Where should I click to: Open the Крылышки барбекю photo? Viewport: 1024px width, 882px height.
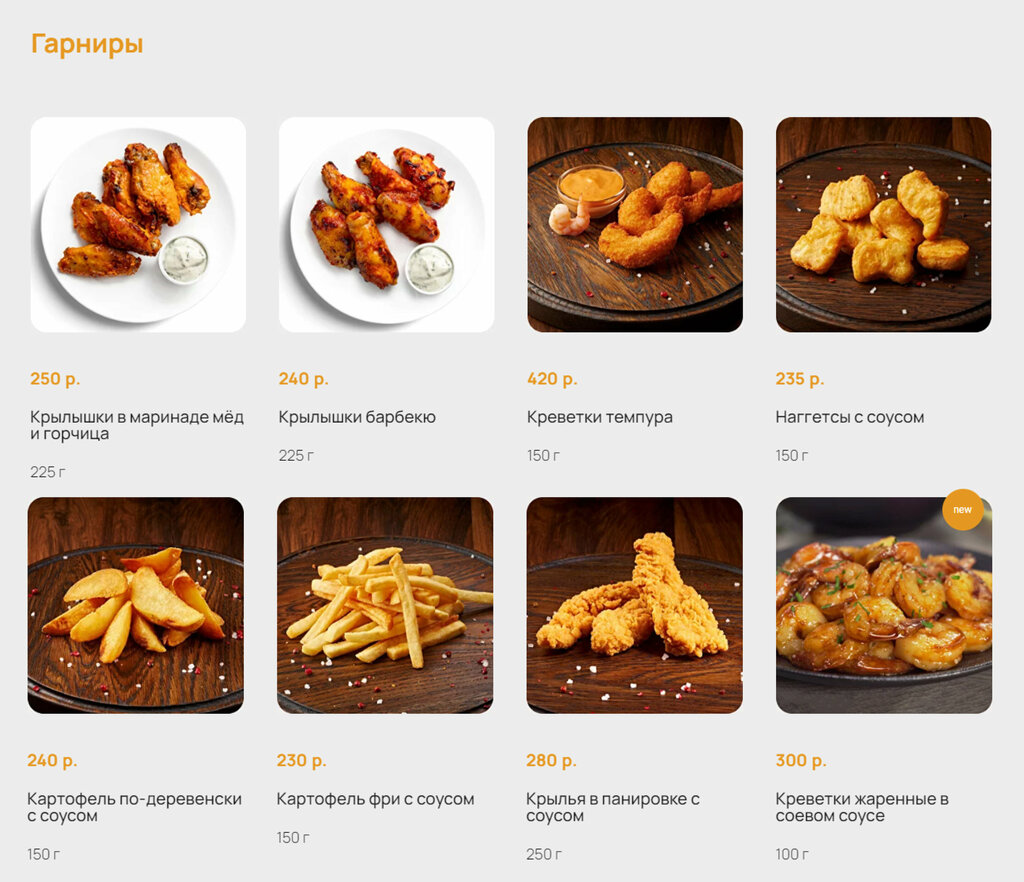pos(386,225)
